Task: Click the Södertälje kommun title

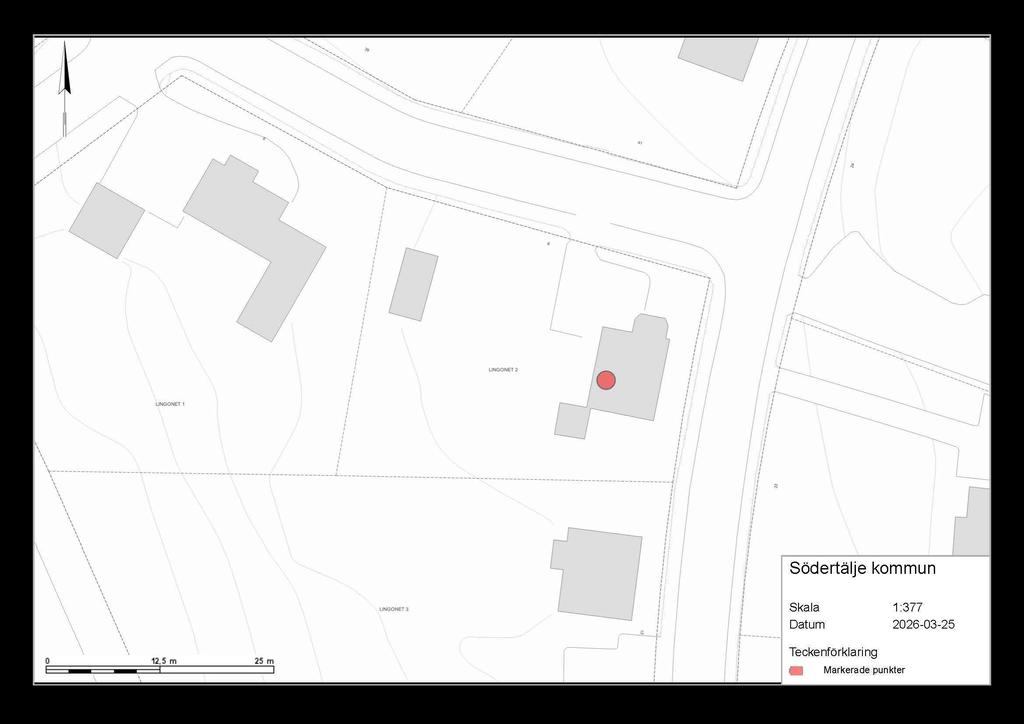Action: 862,569
